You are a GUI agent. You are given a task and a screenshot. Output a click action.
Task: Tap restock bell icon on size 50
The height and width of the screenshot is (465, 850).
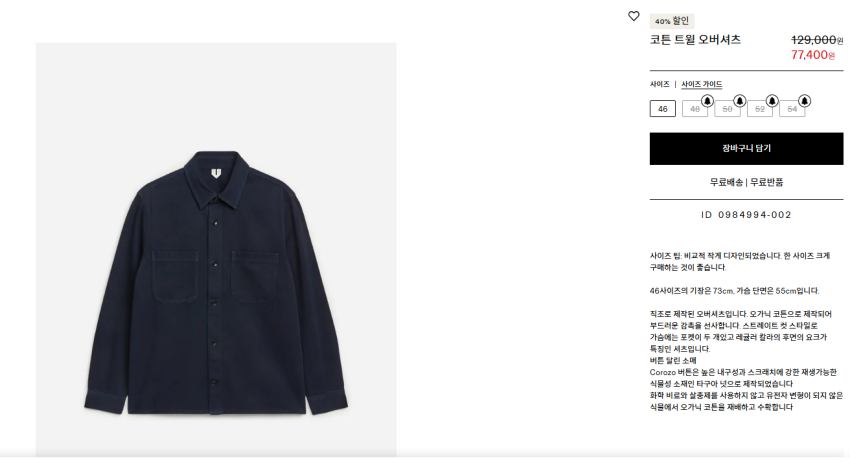point(739,101)
